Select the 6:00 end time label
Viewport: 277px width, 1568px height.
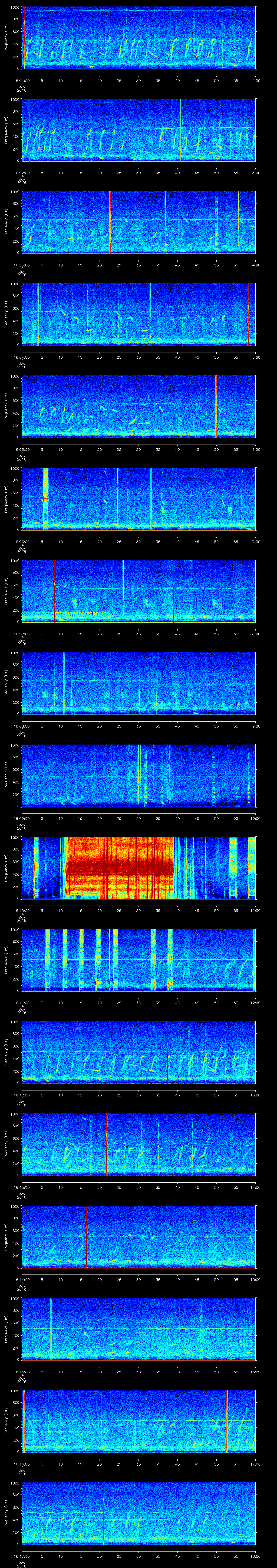click(256, 449)
